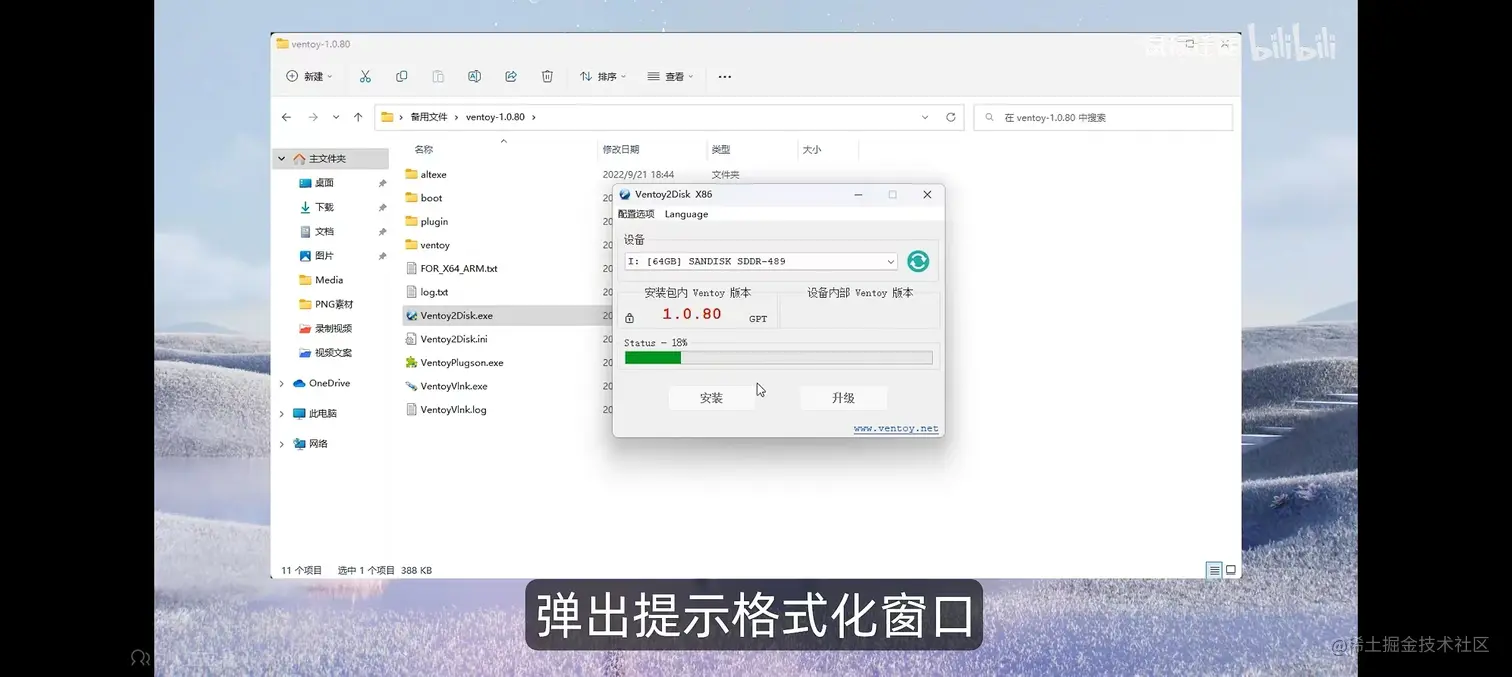This screenshot has width=1512, height=677.
Task: Open the 配置选项 menu in Ventoy2Disk
Action: point(635,214)
